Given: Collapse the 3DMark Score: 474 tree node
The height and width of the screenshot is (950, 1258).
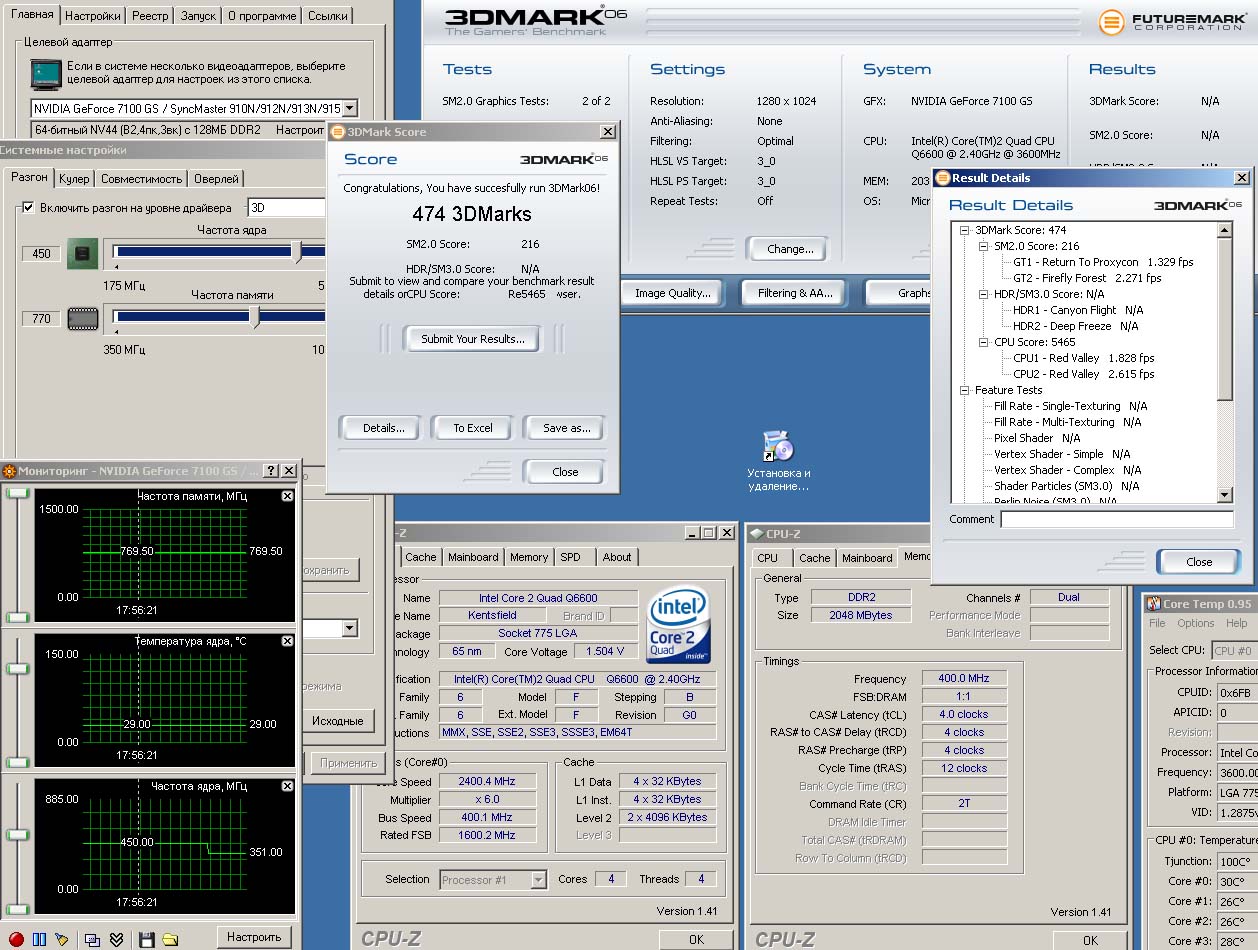Looking at the screenshot, I should (965, 230).
